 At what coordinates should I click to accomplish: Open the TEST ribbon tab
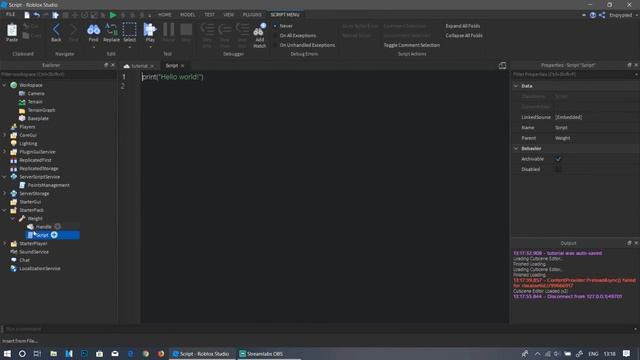click(x=209, y=15)
